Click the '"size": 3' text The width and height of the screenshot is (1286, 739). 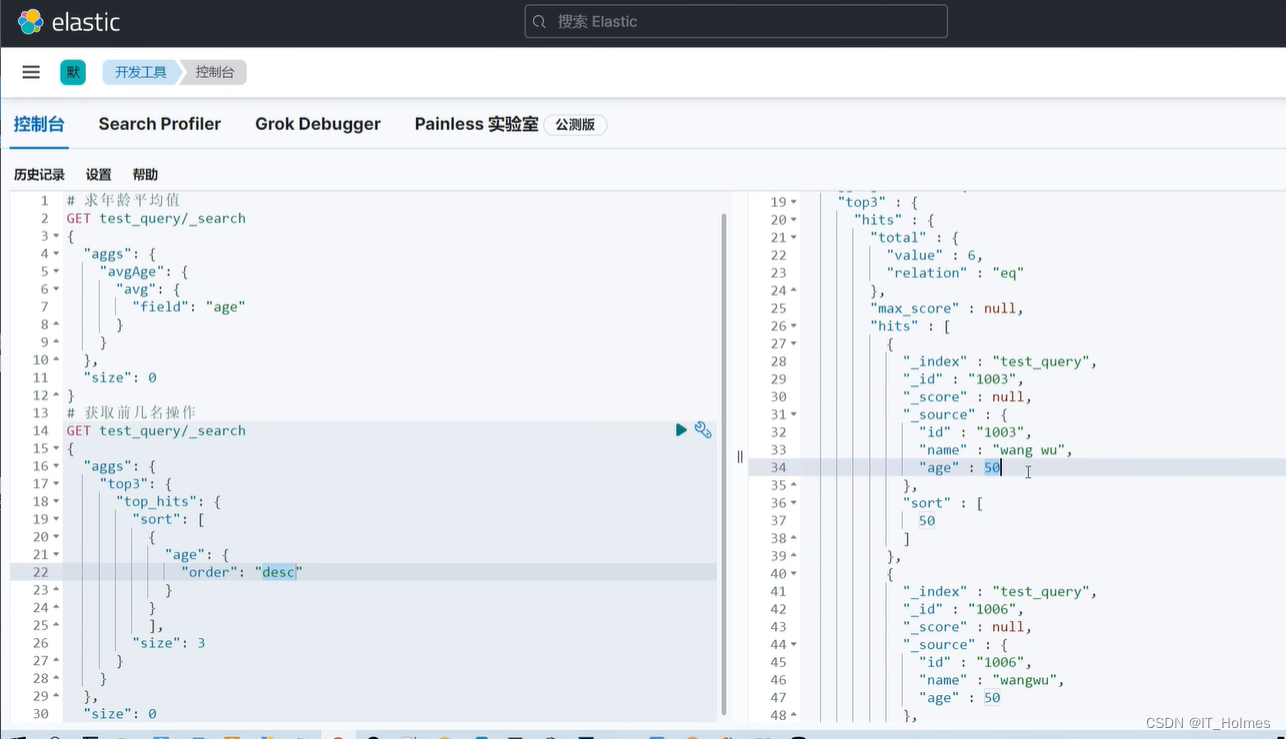point(169,643)
